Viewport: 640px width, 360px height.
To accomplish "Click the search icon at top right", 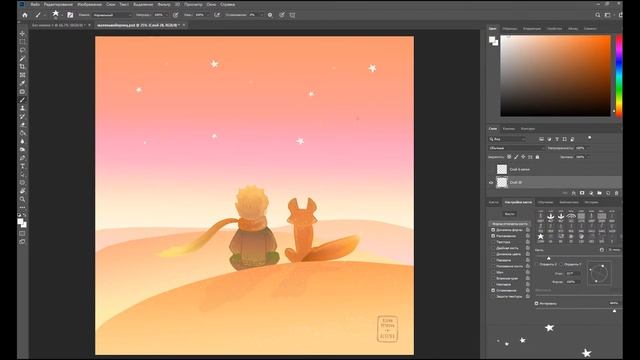I will click(x=598, y=15).
